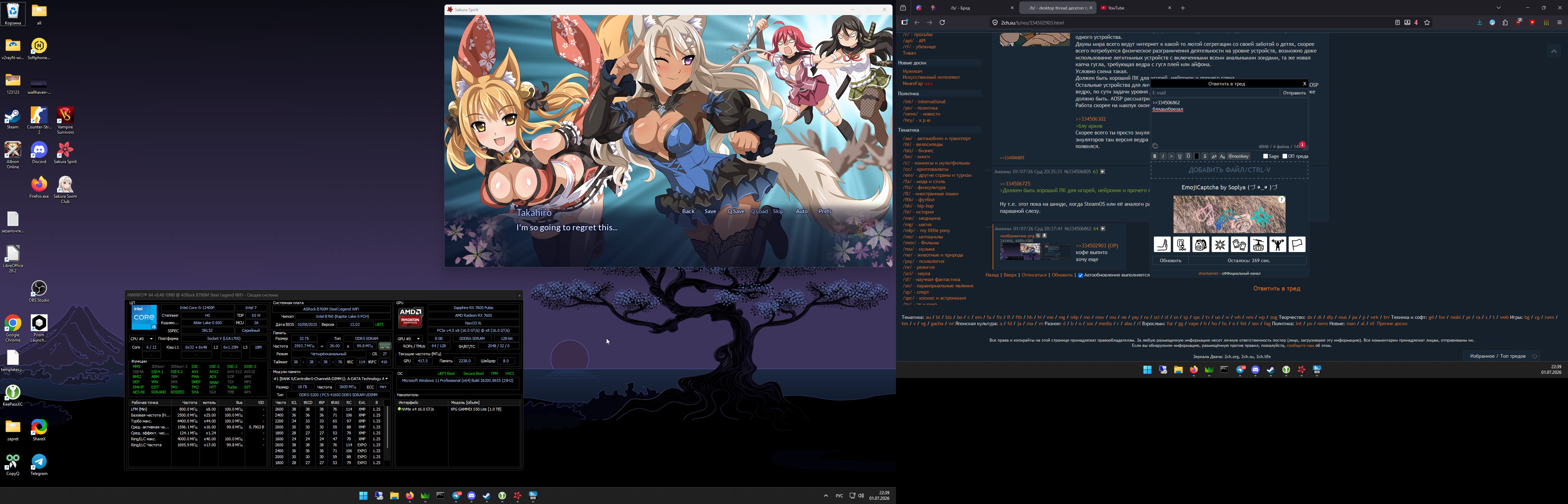This screenshot has width=1568, height=504.
Task: Bookmark this page with the star icon
Action: click(x=1427, y=22)
